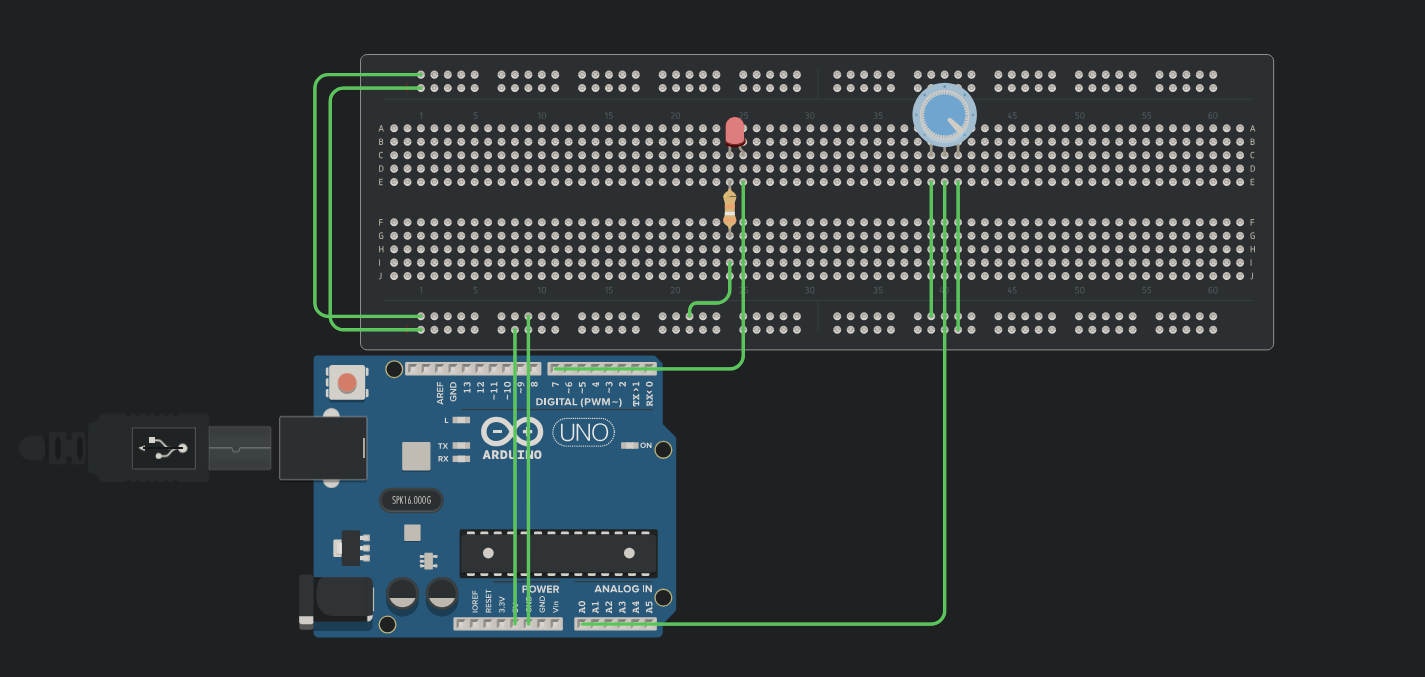Select the Vin pin on power header
This screenshot has width=1425, height=677.
click(x=555, y=624)
